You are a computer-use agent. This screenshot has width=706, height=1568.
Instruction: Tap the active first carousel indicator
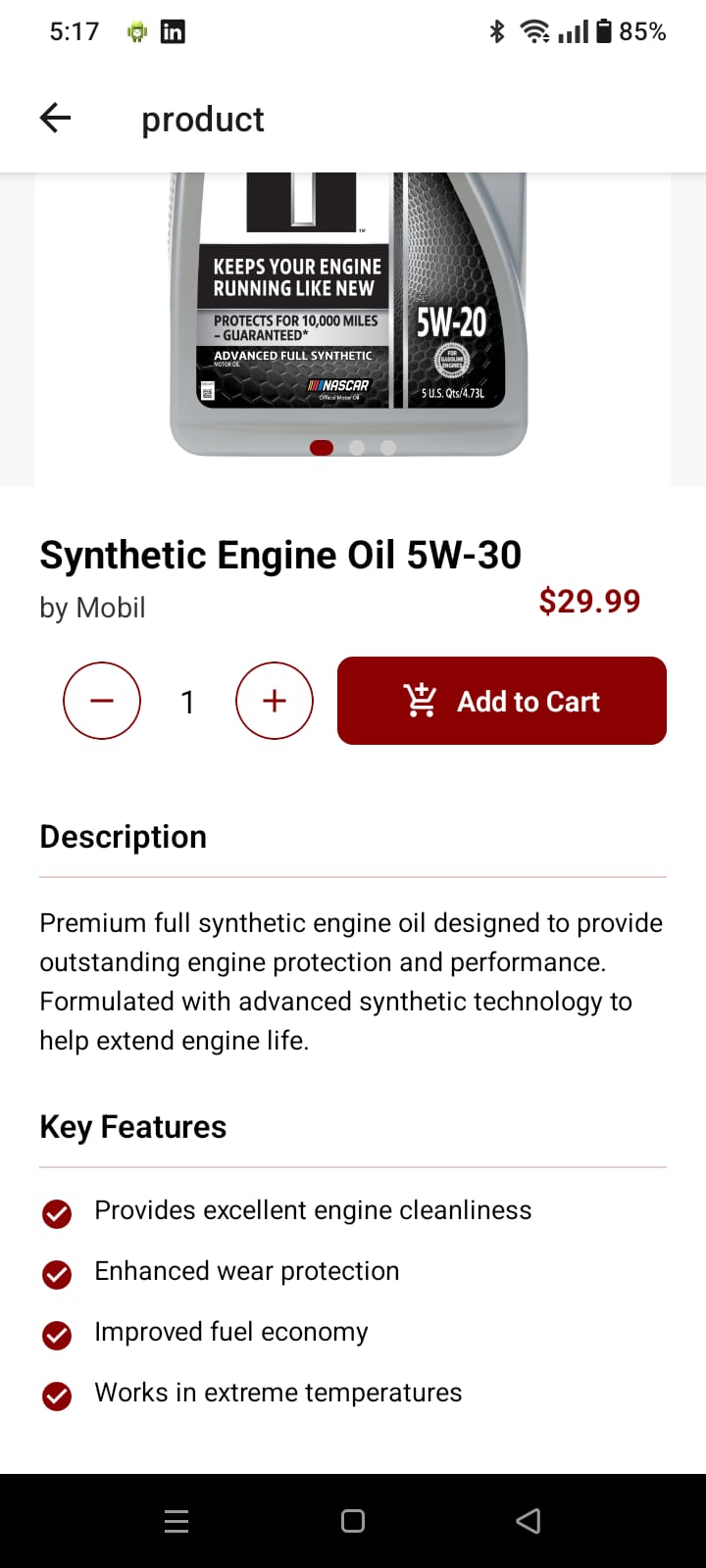pos(322,448)
